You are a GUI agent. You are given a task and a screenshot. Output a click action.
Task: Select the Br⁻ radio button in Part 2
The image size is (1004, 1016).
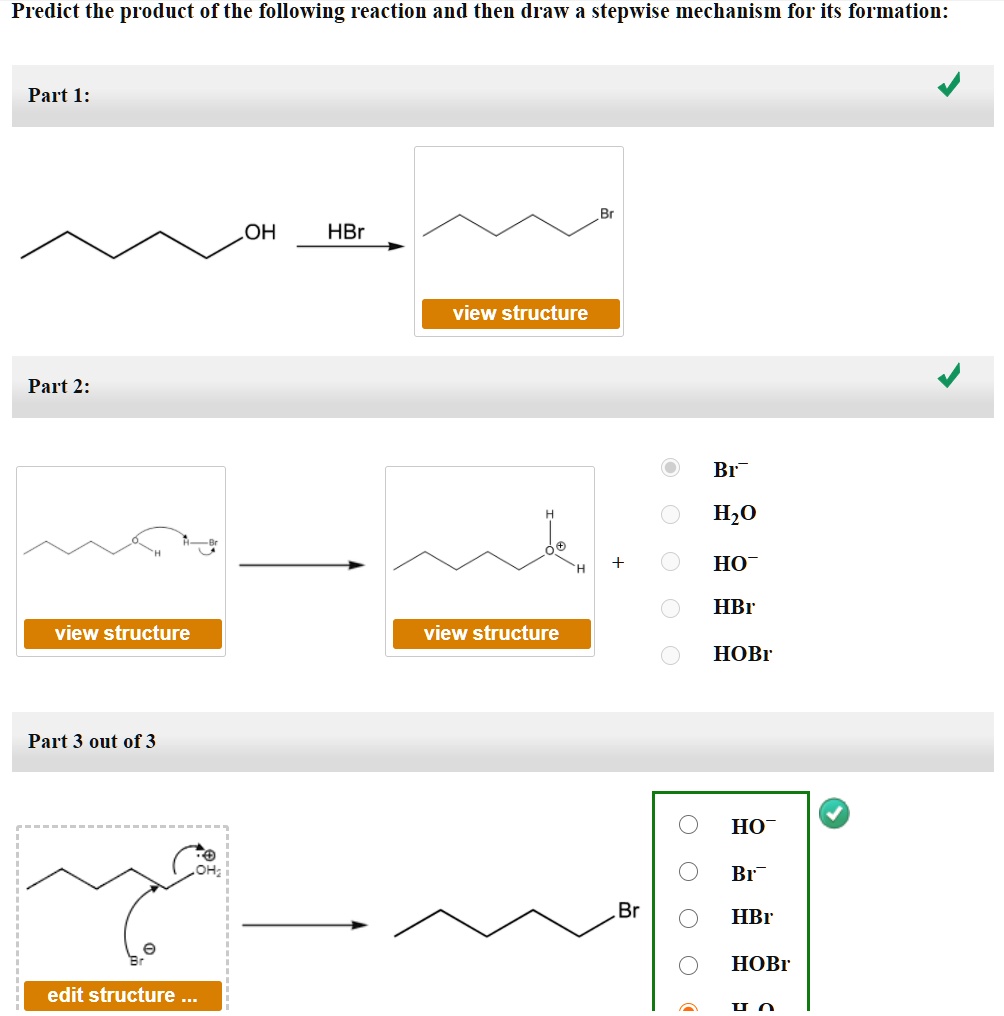click(x=670, y=468)
